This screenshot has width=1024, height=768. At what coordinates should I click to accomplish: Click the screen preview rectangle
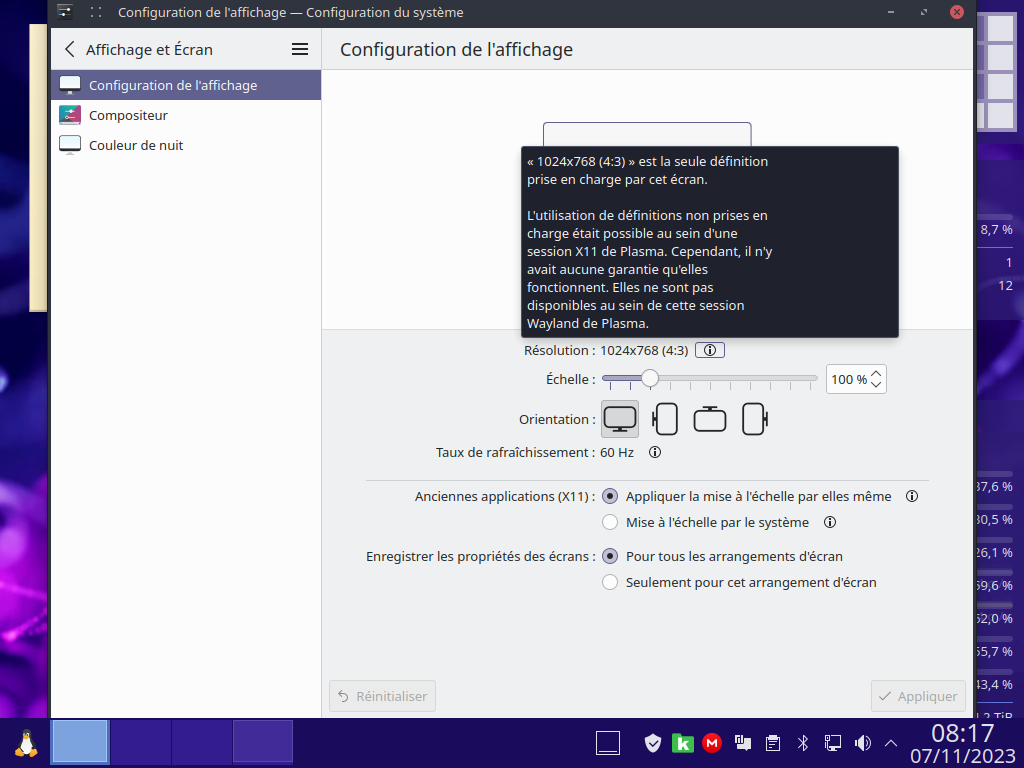[647, 134]
